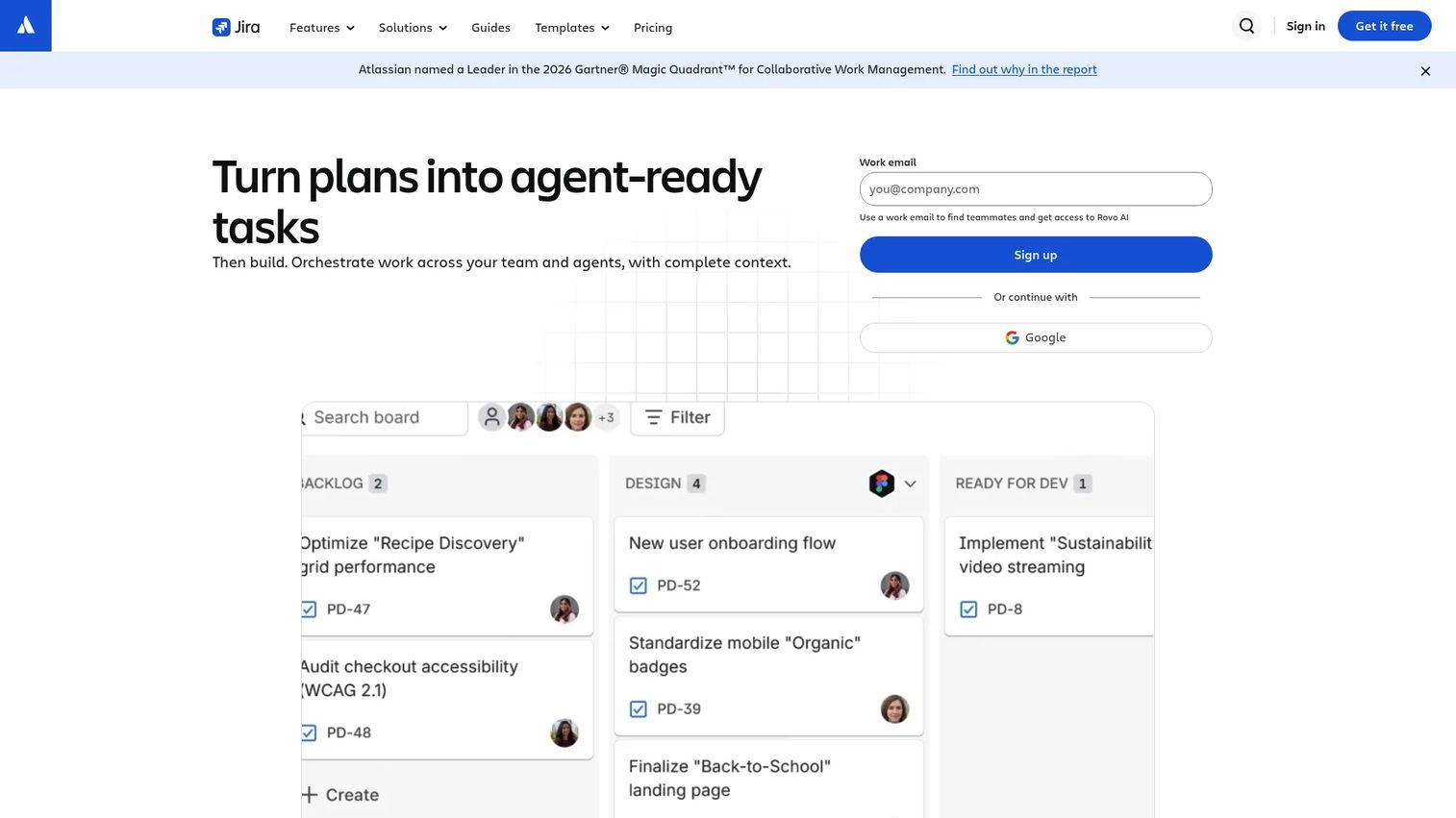Click the plus icon beside Create
The width and height of the screenshot is (1456, 818).
point(310,795)
